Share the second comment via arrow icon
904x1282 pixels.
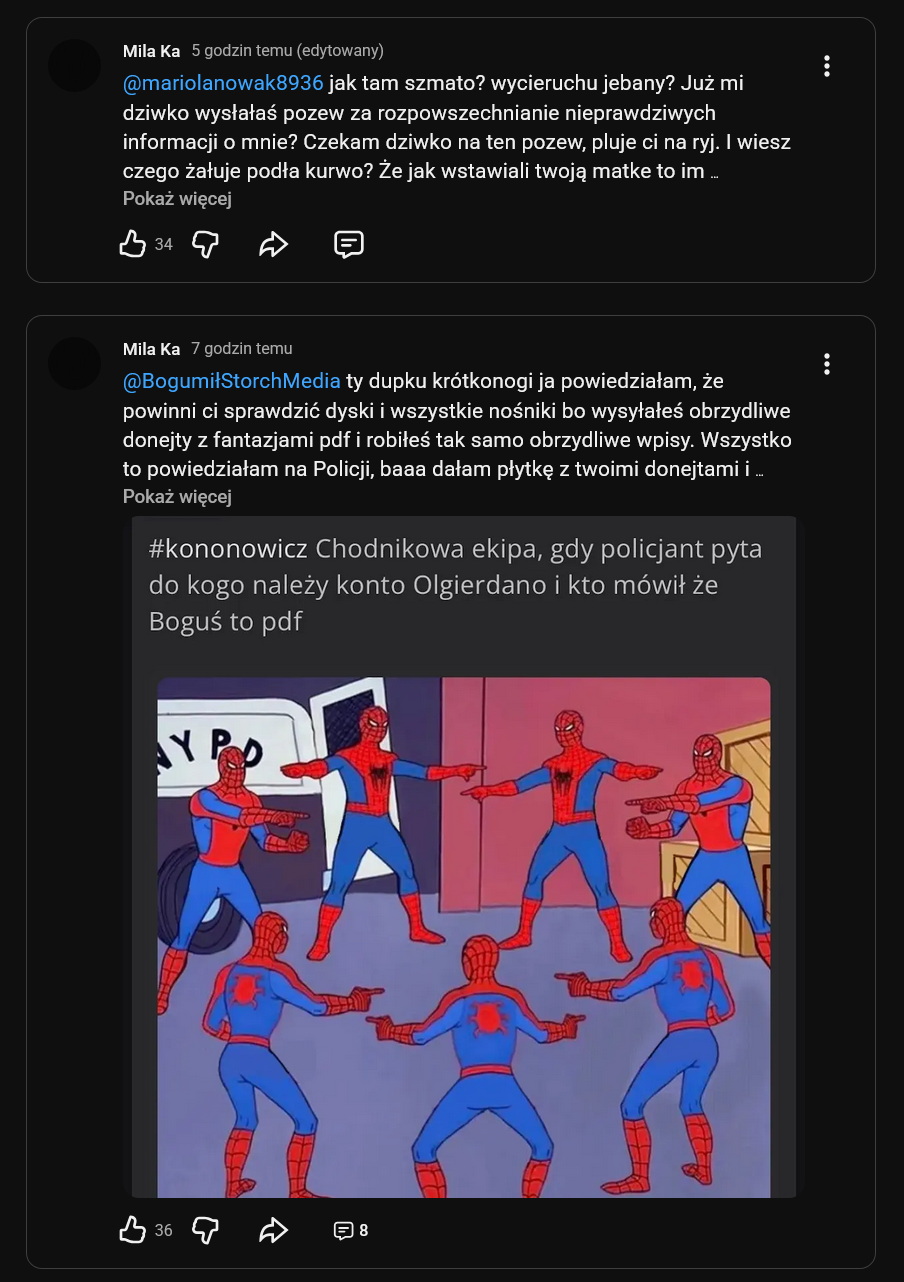[273, 1230]
